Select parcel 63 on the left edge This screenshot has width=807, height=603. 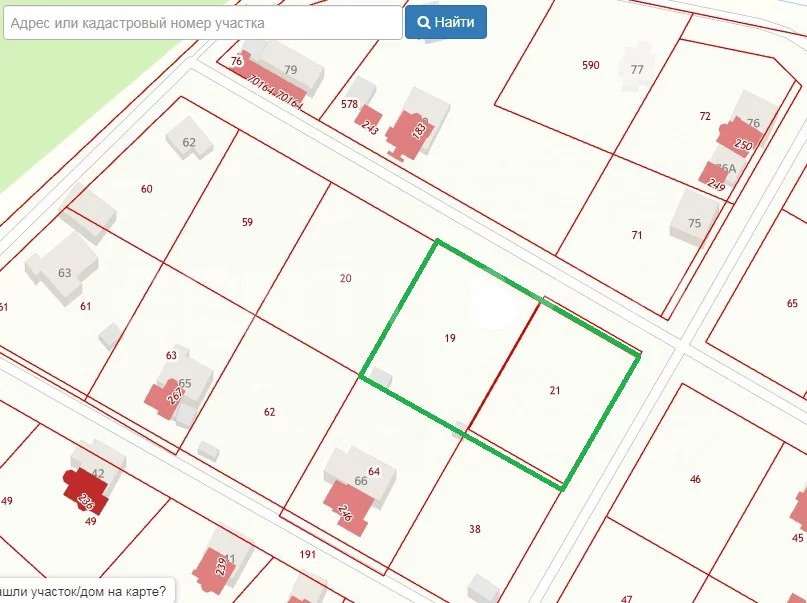[x=64, y=270]
